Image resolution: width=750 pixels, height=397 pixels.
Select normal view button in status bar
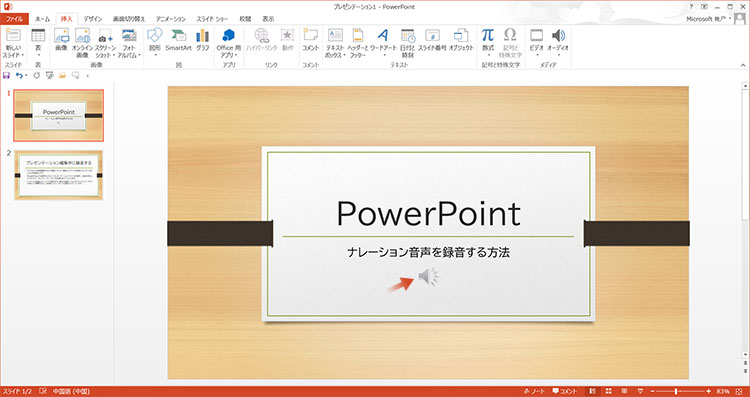click(x=593, y=391)
